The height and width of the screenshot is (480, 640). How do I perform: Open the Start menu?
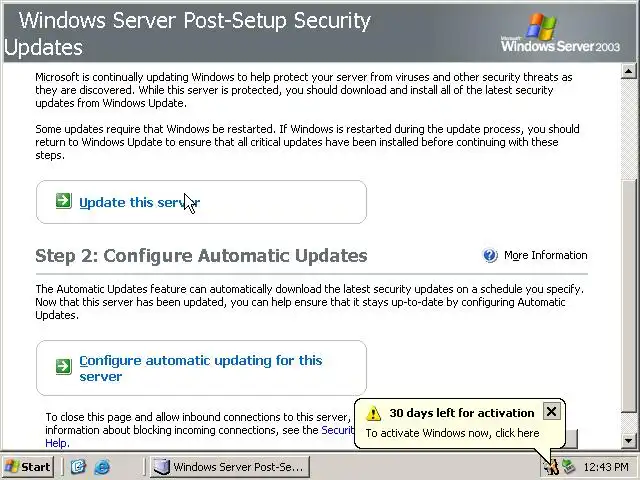click(28, 466)
